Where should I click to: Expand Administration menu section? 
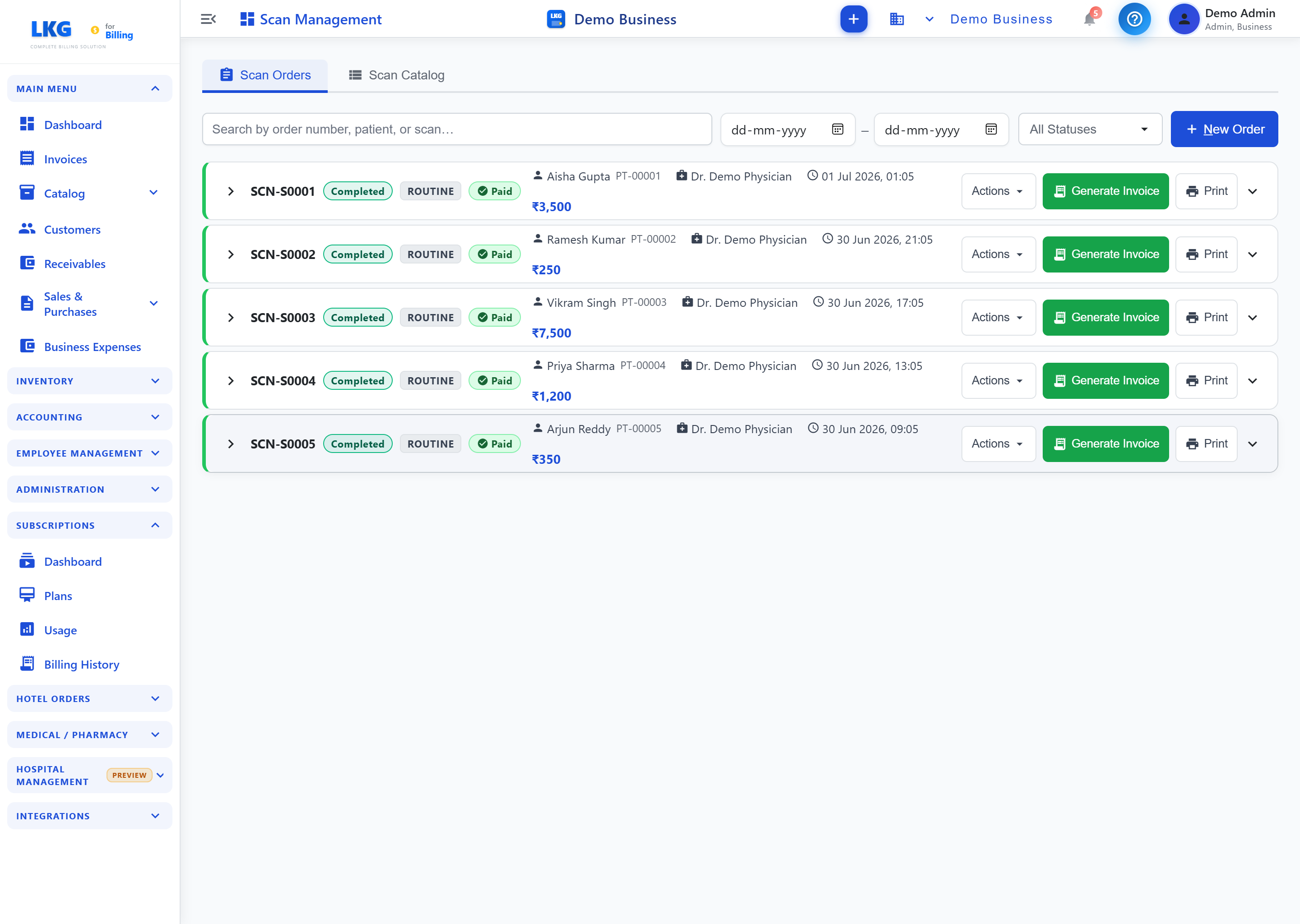pos(89,490)
